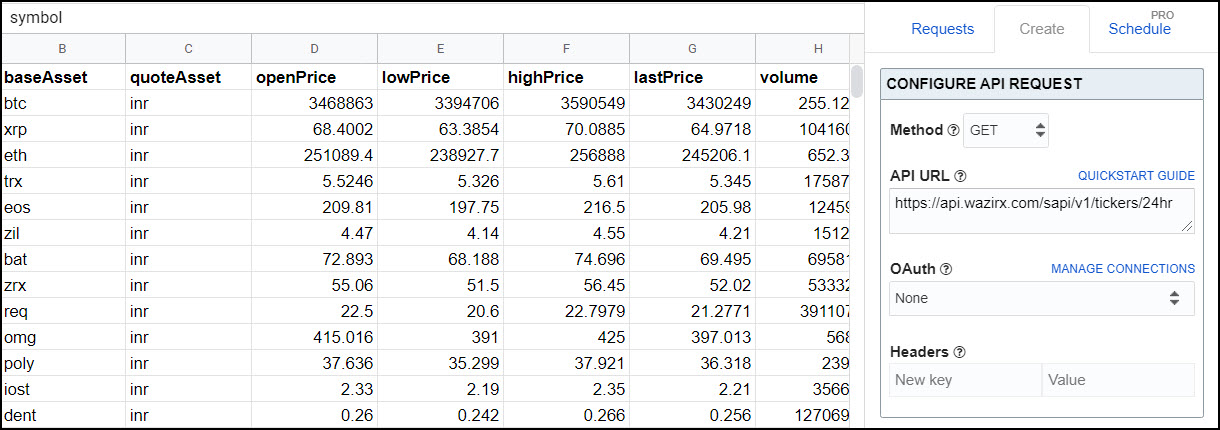Open help icon next to OAuth
The height and width of the screenshot is (430, 1220).
click(946, 269)
